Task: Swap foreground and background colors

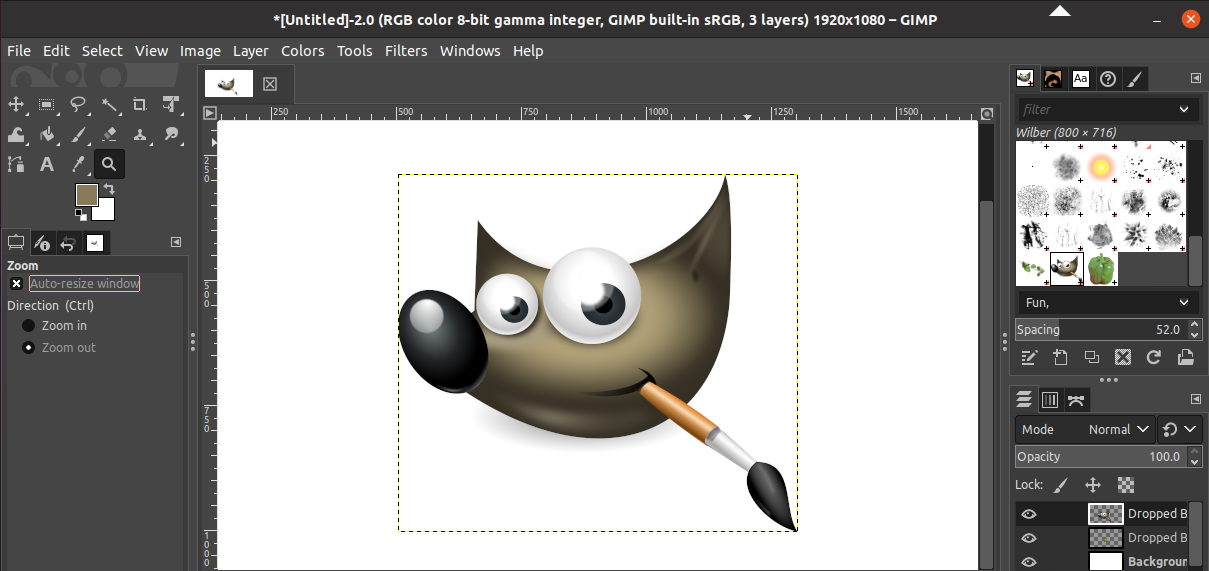Action: pos(109,189)
